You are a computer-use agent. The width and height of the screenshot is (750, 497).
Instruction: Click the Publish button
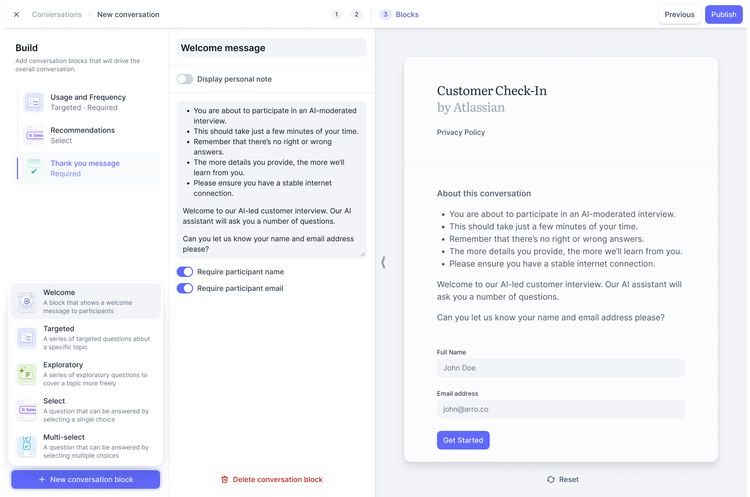click(x=723, y=14)
